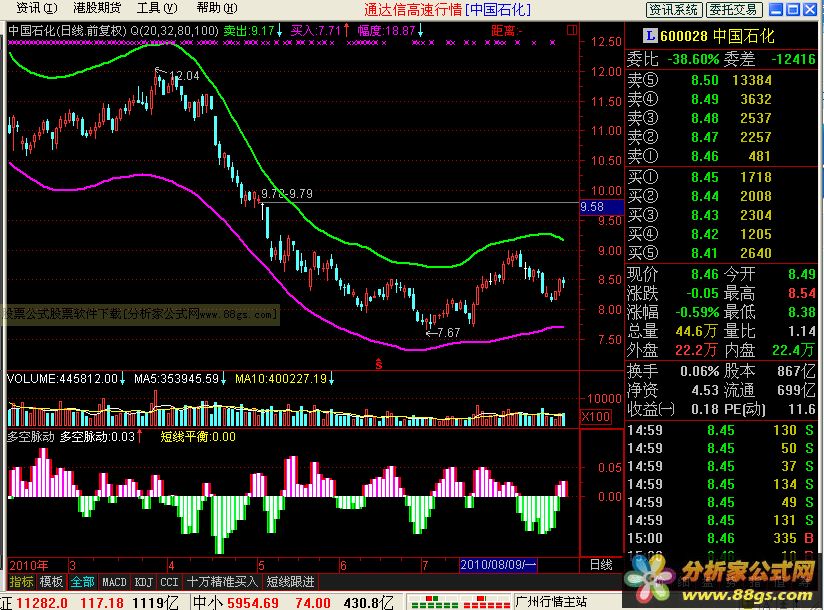824x610 pixels.
Task: Click the blue L icon beside 600028
Action: click(x=650, y=36)
